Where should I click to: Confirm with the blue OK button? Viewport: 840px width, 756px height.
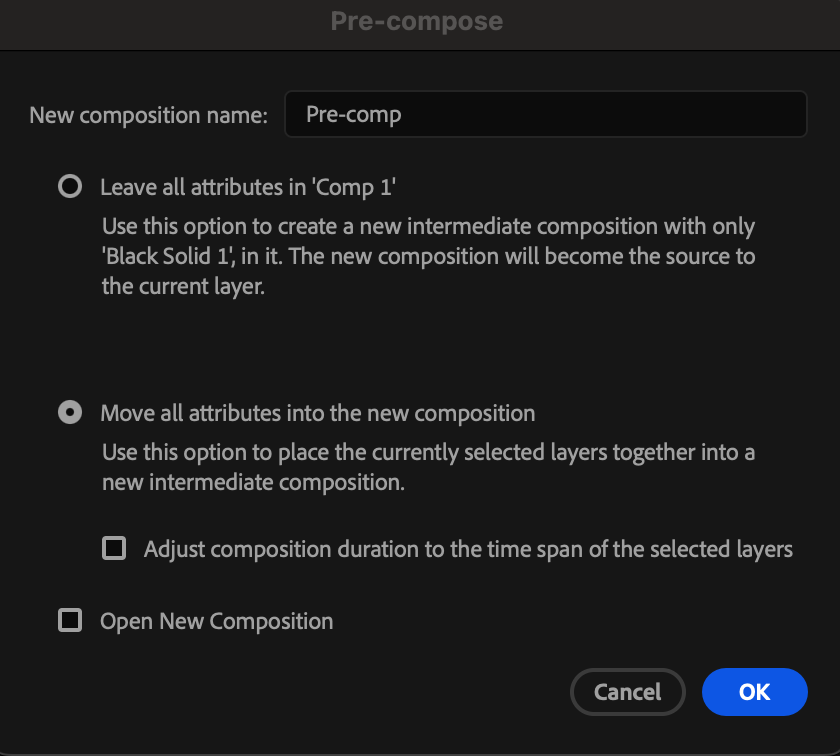coord(754,692)
